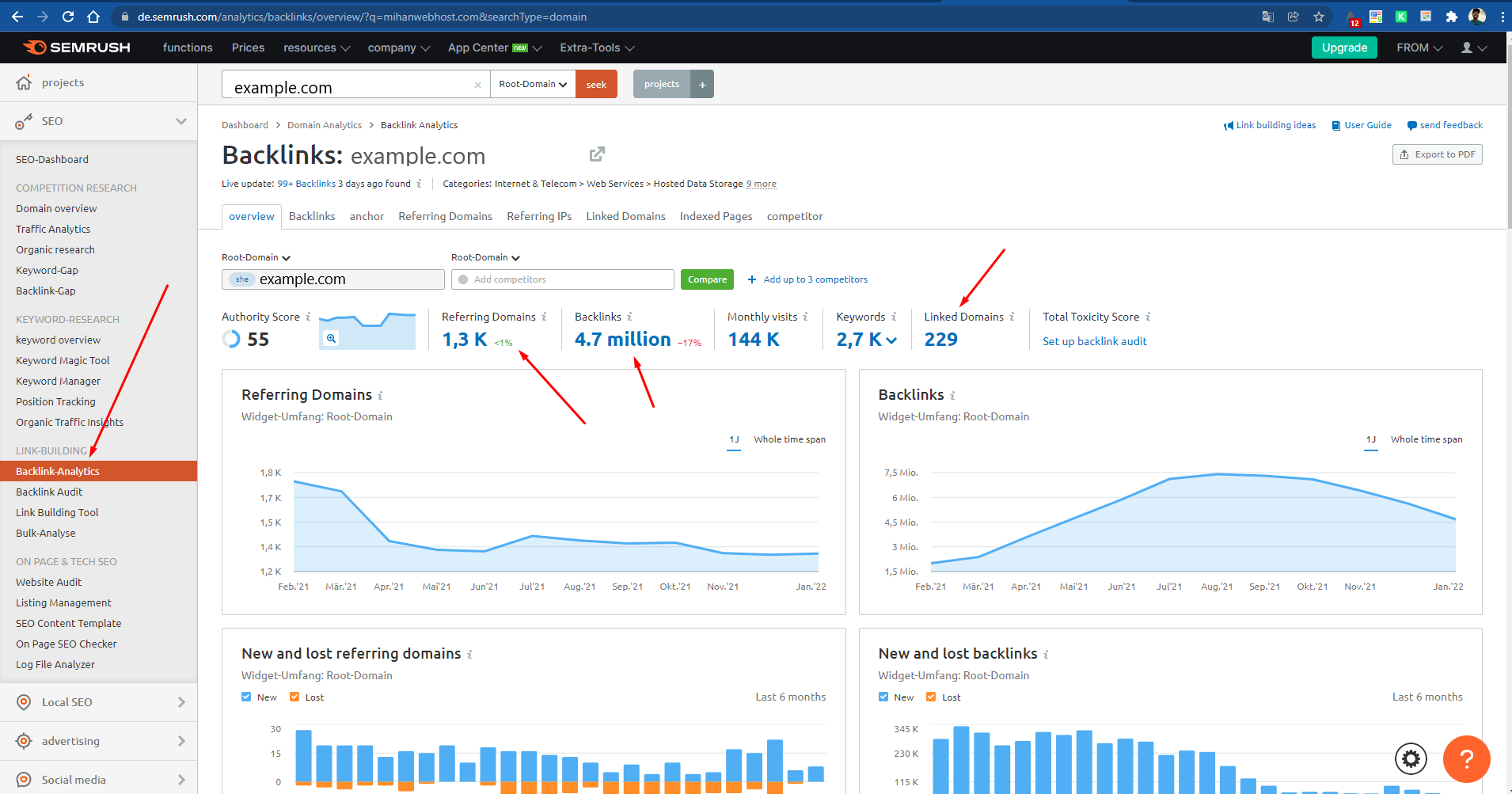Open App Center dropdown
The image size is (1512, 794).
tap(495, 47)
